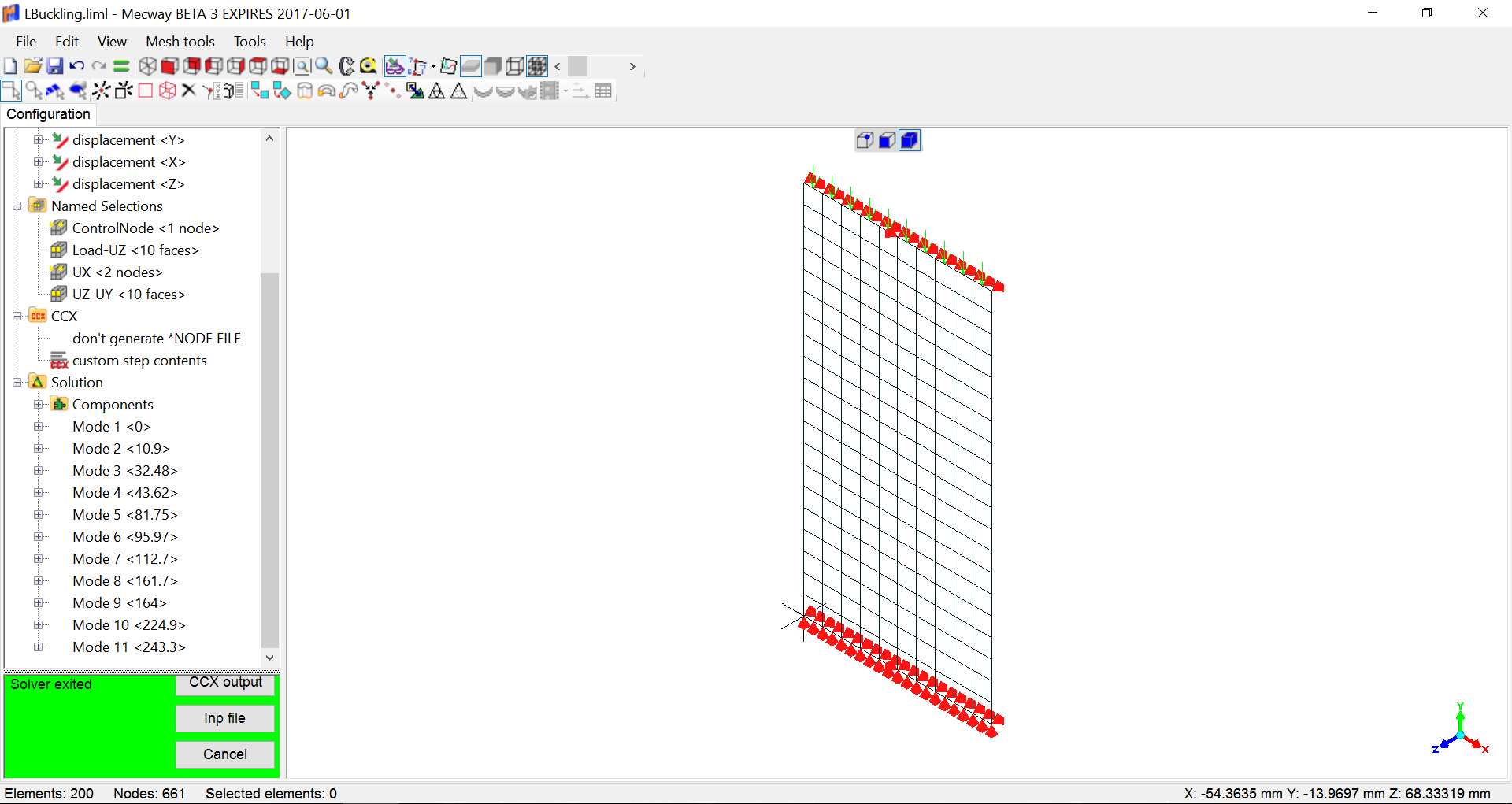1512x804 pixels.
Task: Switch viewport to half-filled cube mode
Action: [x=887, y=140]
